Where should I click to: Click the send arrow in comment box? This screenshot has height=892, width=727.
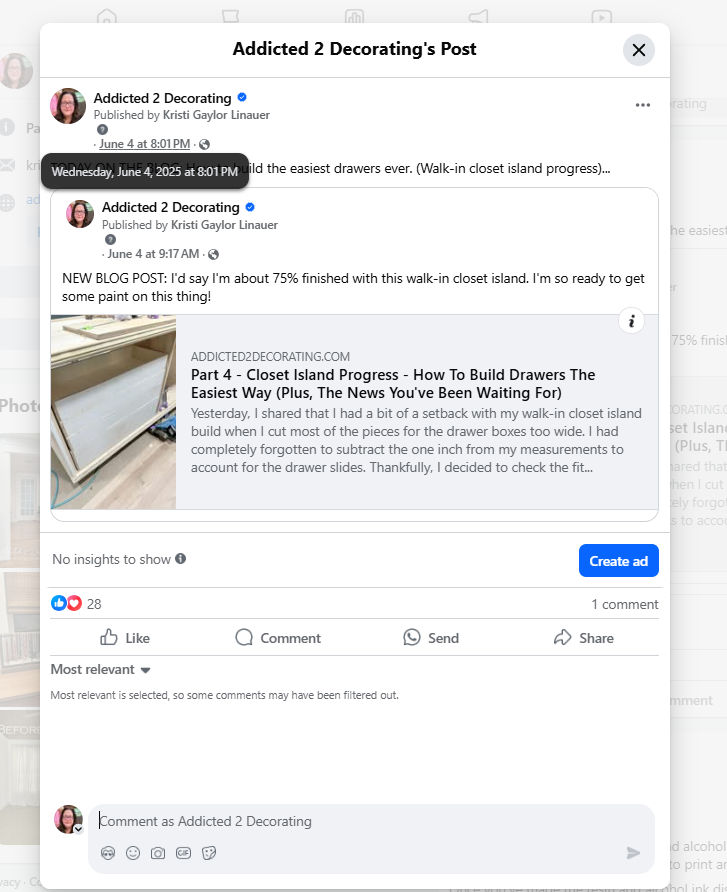tap(633, 853)
